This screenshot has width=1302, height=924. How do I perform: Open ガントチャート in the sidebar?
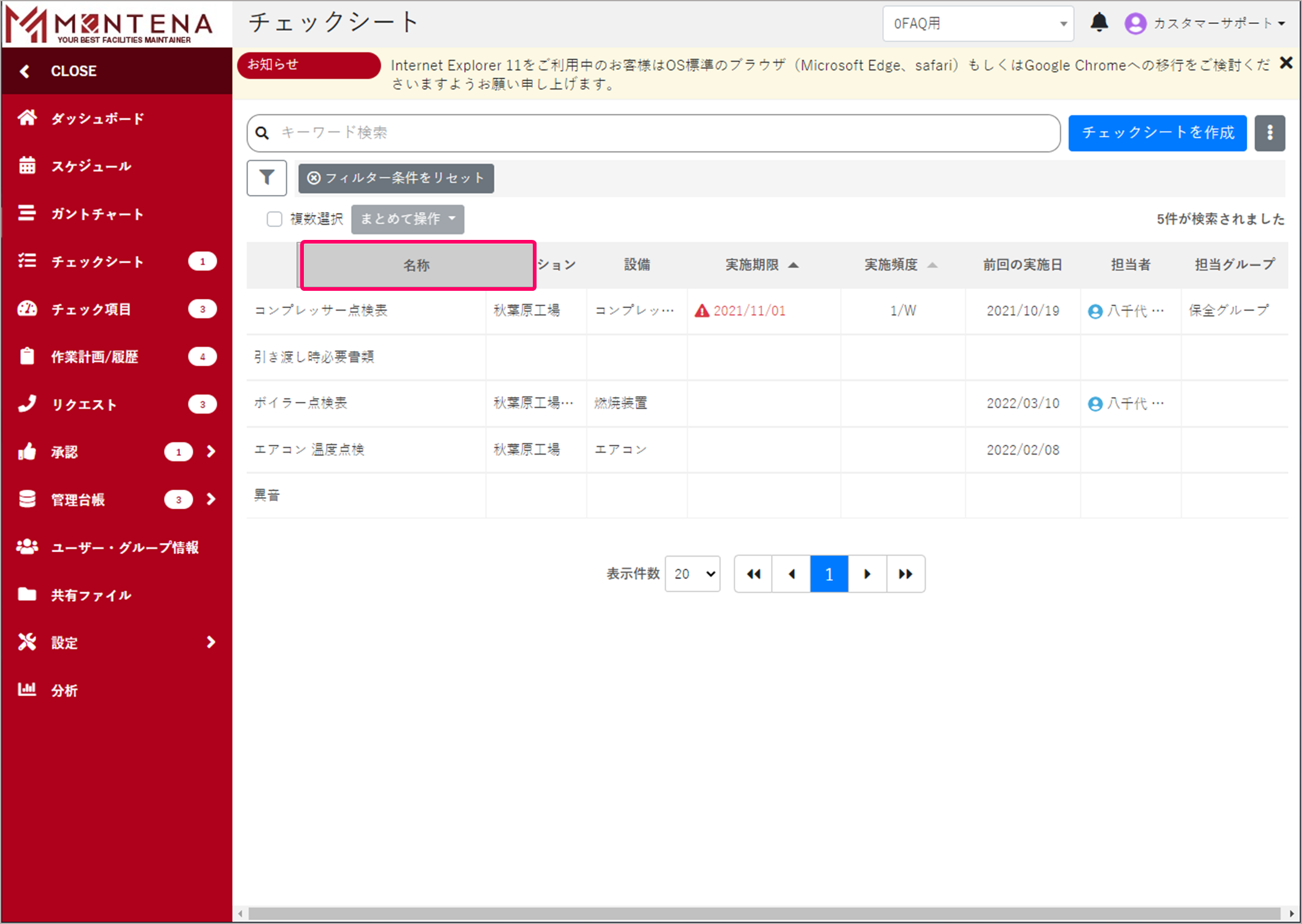96,214
